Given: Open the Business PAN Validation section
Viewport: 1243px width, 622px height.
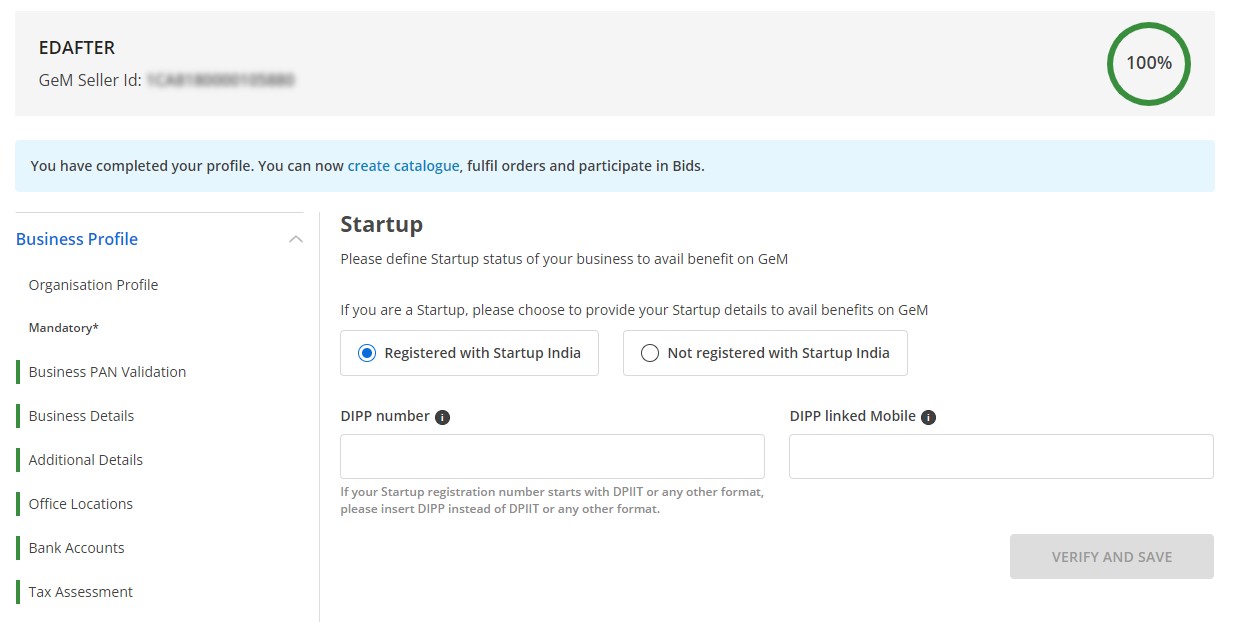Looking at the screenshot, I should tap(107, 371).
